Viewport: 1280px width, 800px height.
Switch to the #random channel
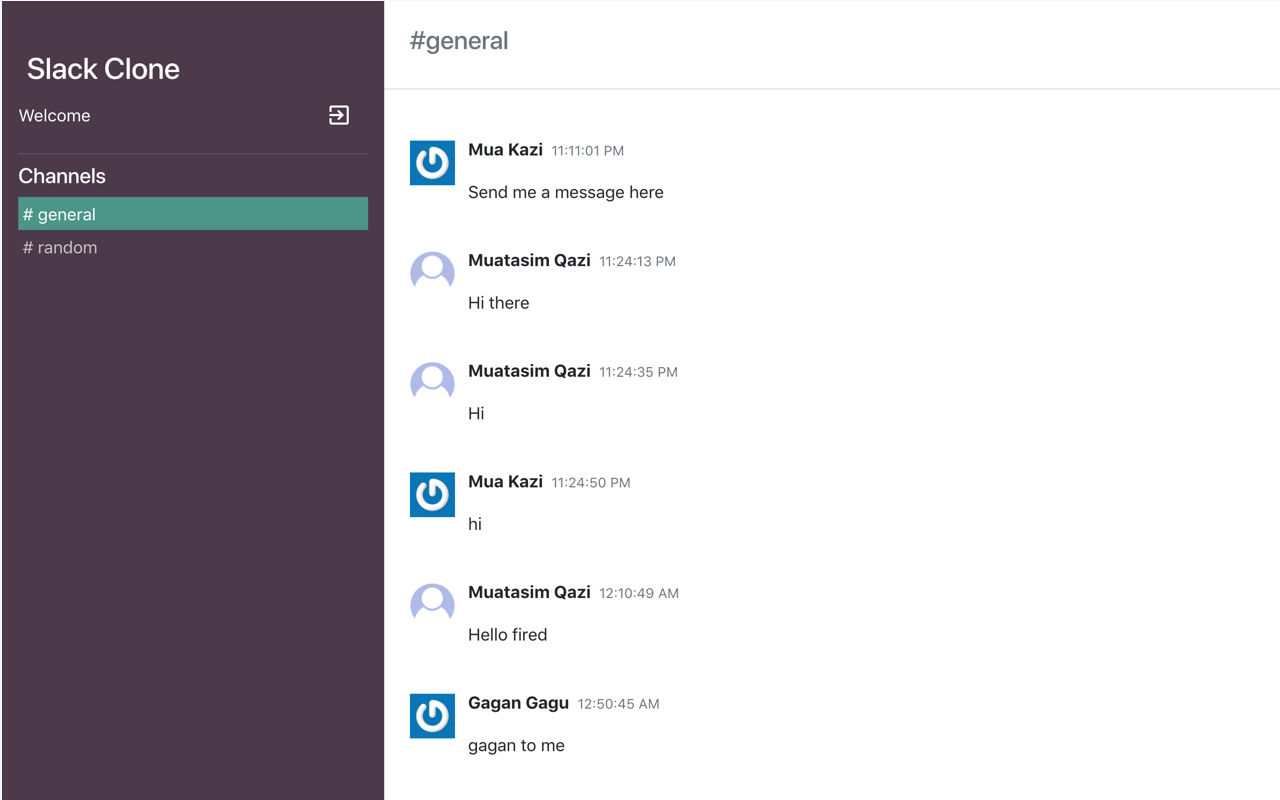60,247
